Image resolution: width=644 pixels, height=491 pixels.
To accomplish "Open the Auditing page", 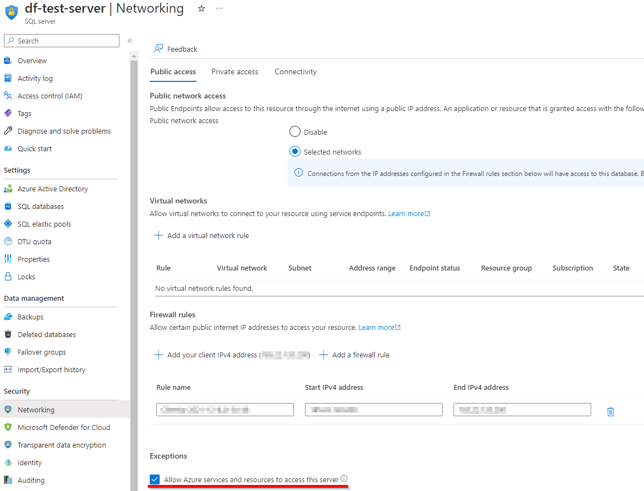I will coord(31,480).
